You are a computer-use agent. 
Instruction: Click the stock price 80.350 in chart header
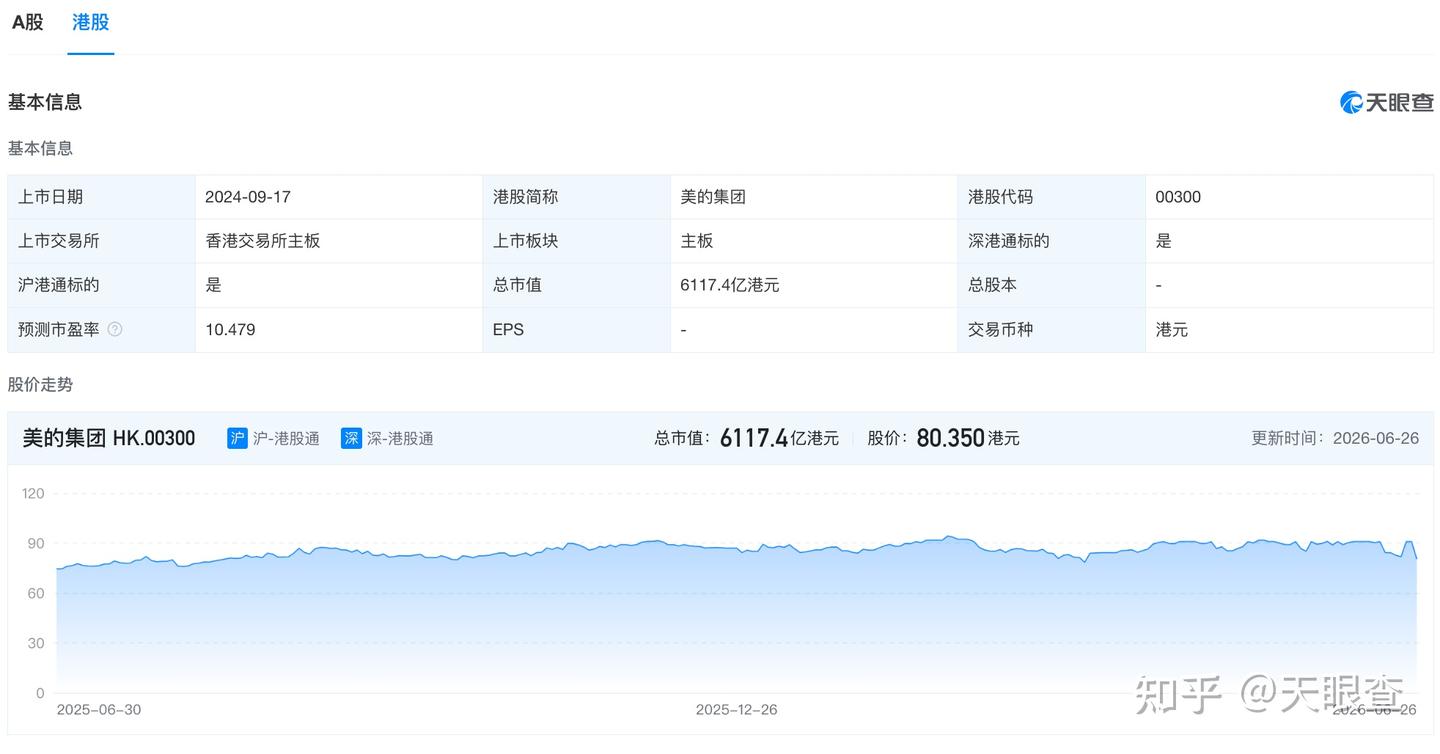pyautogui.click(x=951, y=438)
